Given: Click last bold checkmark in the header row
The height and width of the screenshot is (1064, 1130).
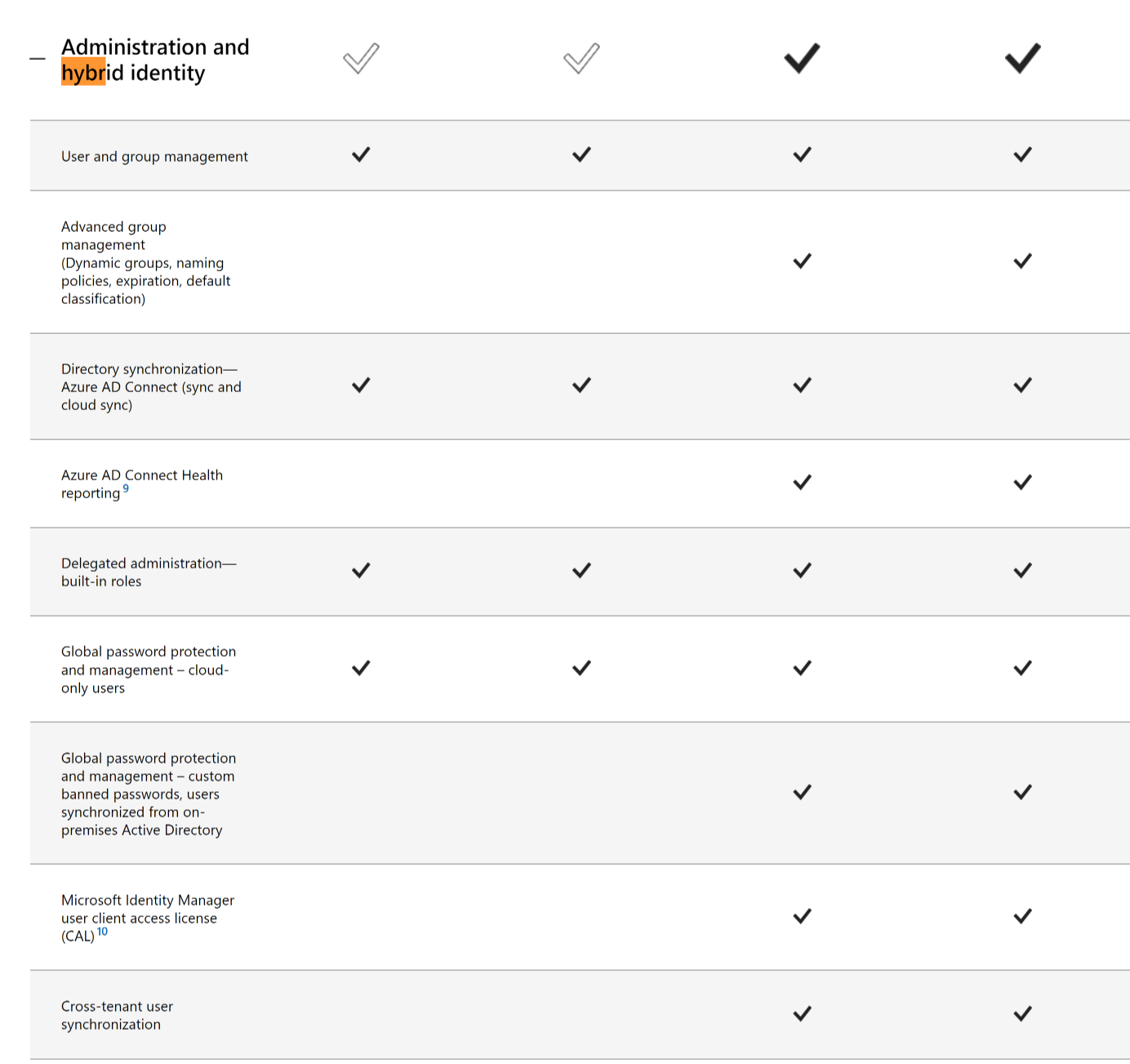Looking at the screenshot, I should [1022, 58].
